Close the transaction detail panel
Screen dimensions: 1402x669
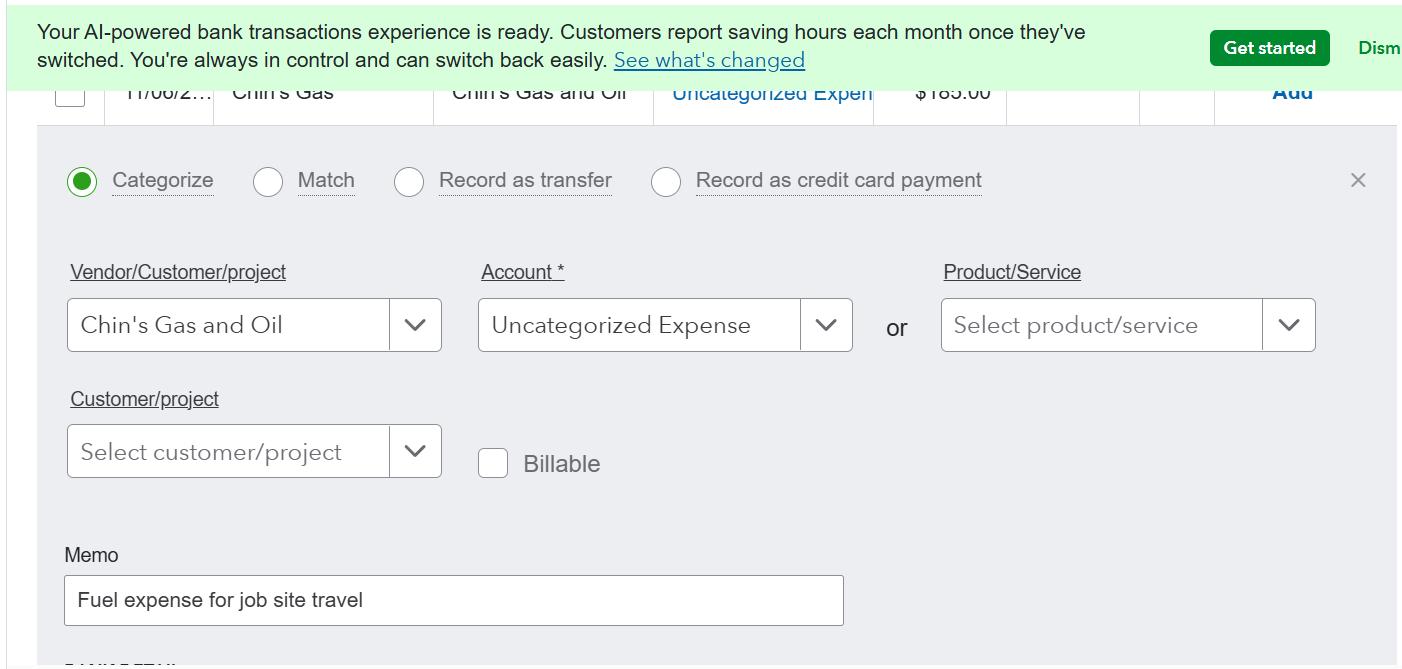tap(1357, 180)
